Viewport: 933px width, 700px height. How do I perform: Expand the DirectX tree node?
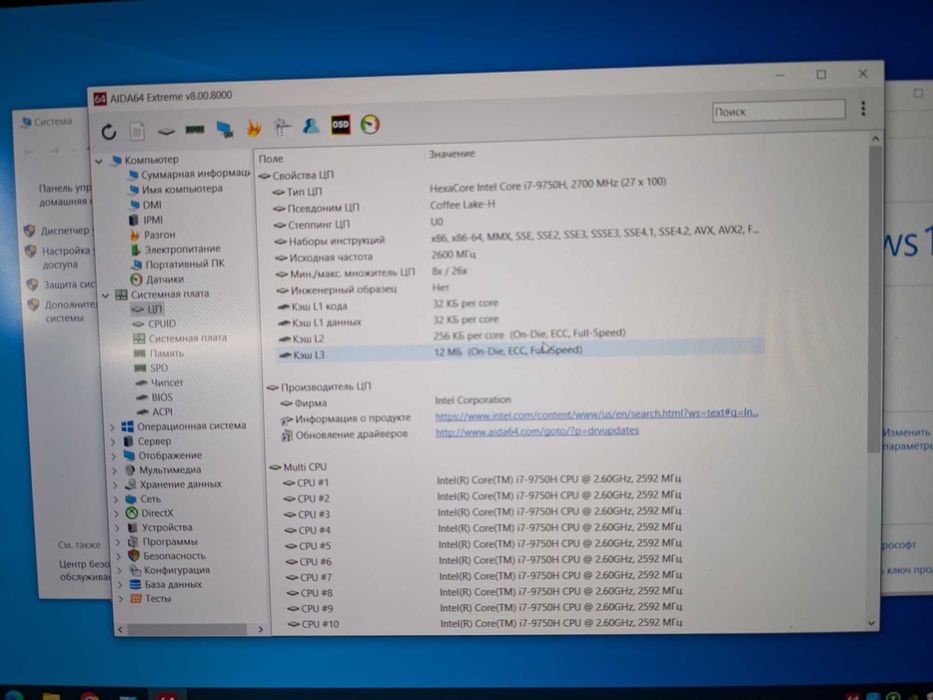point(117,514)
